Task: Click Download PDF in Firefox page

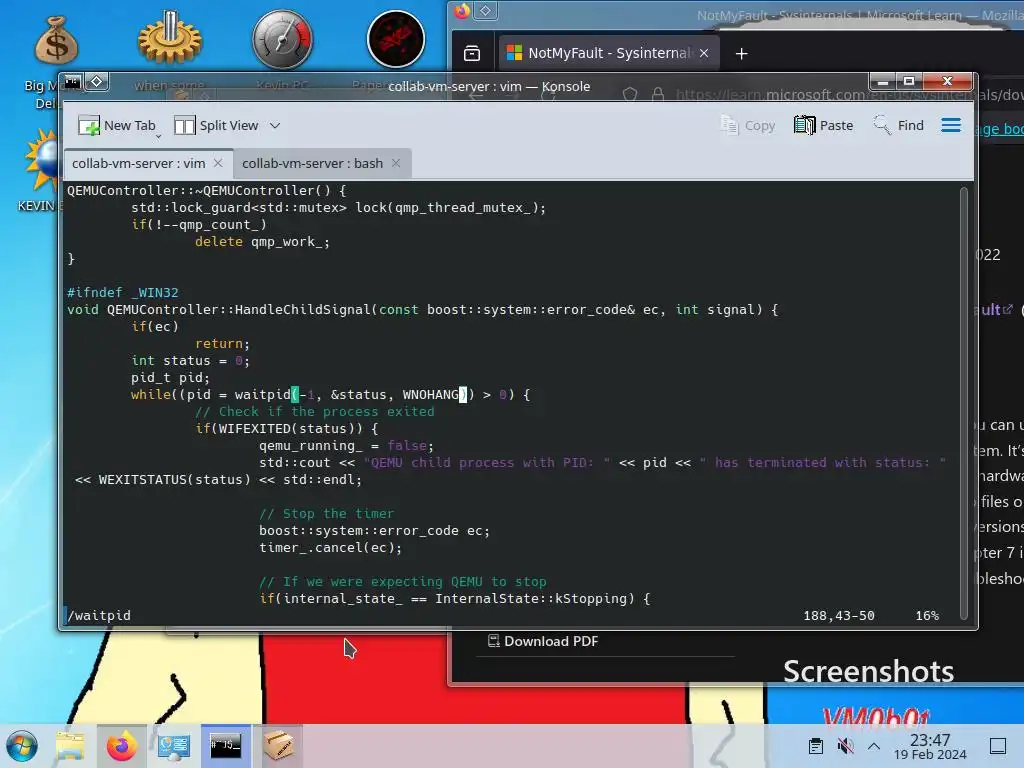Action: click(543, 641)
